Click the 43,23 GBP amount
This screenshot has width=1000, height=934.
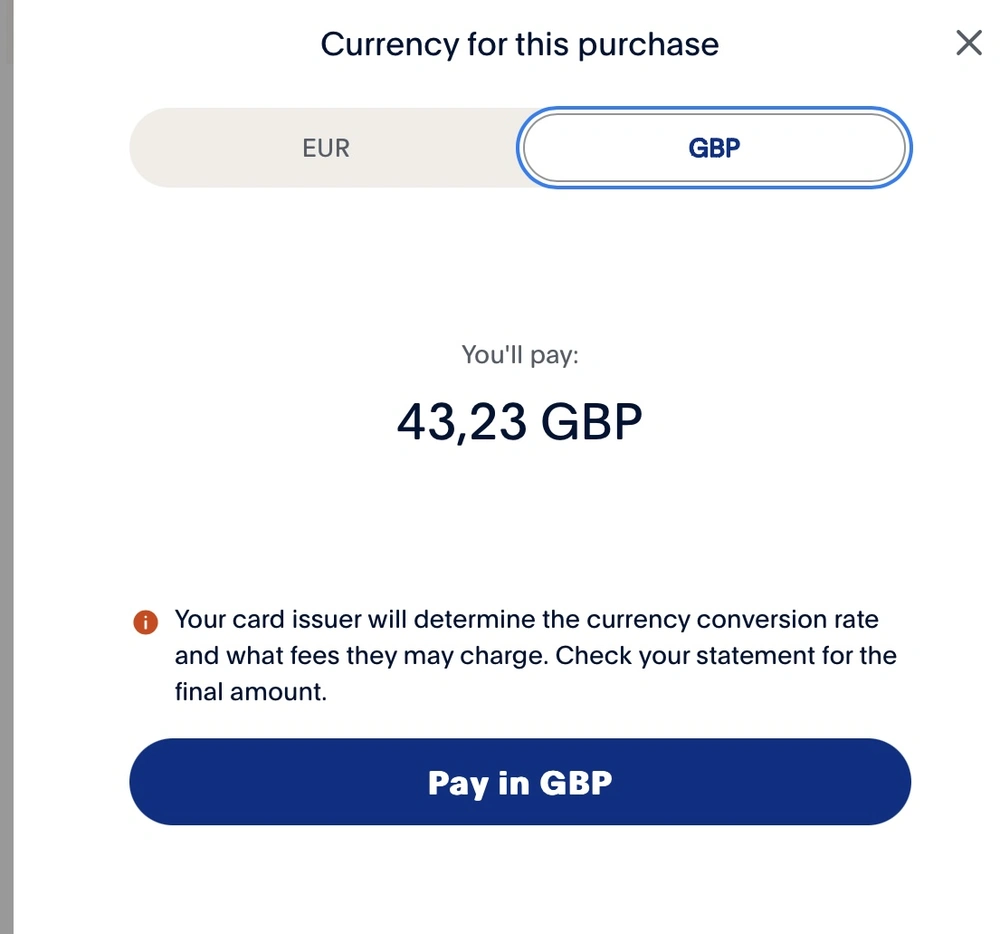pos(519,423)
